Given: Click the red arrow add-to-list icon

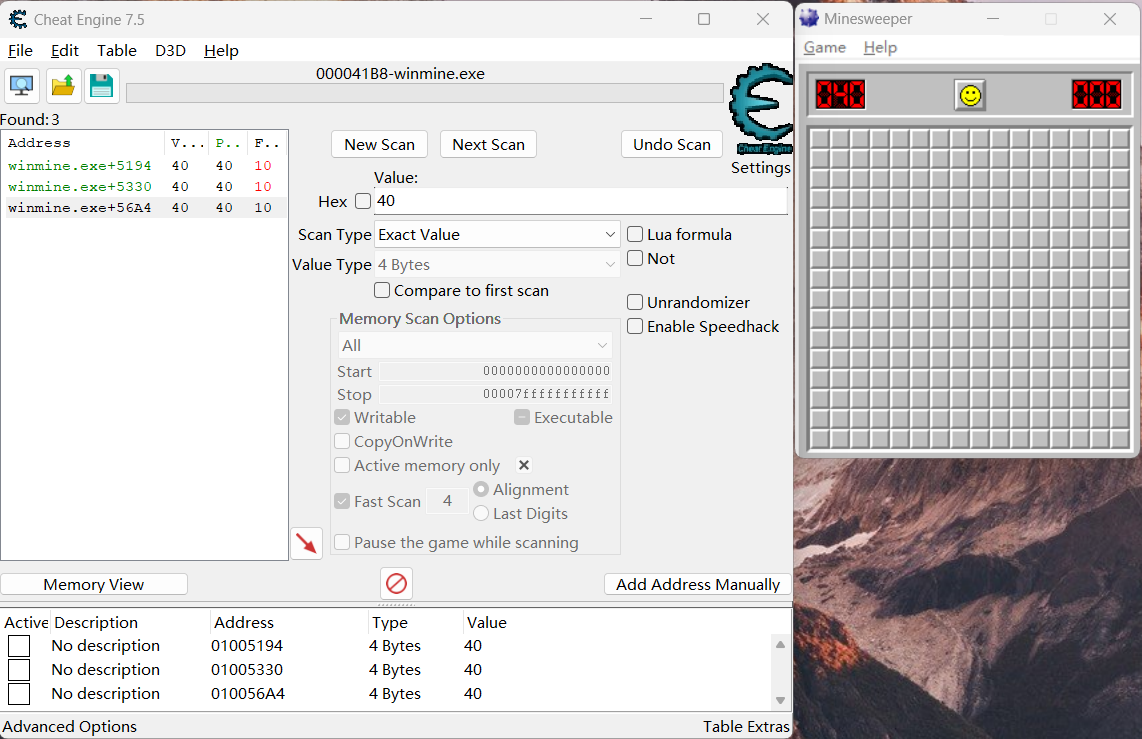Looking at the screenshot, I should pyautogui.click(x=306, y=543).
